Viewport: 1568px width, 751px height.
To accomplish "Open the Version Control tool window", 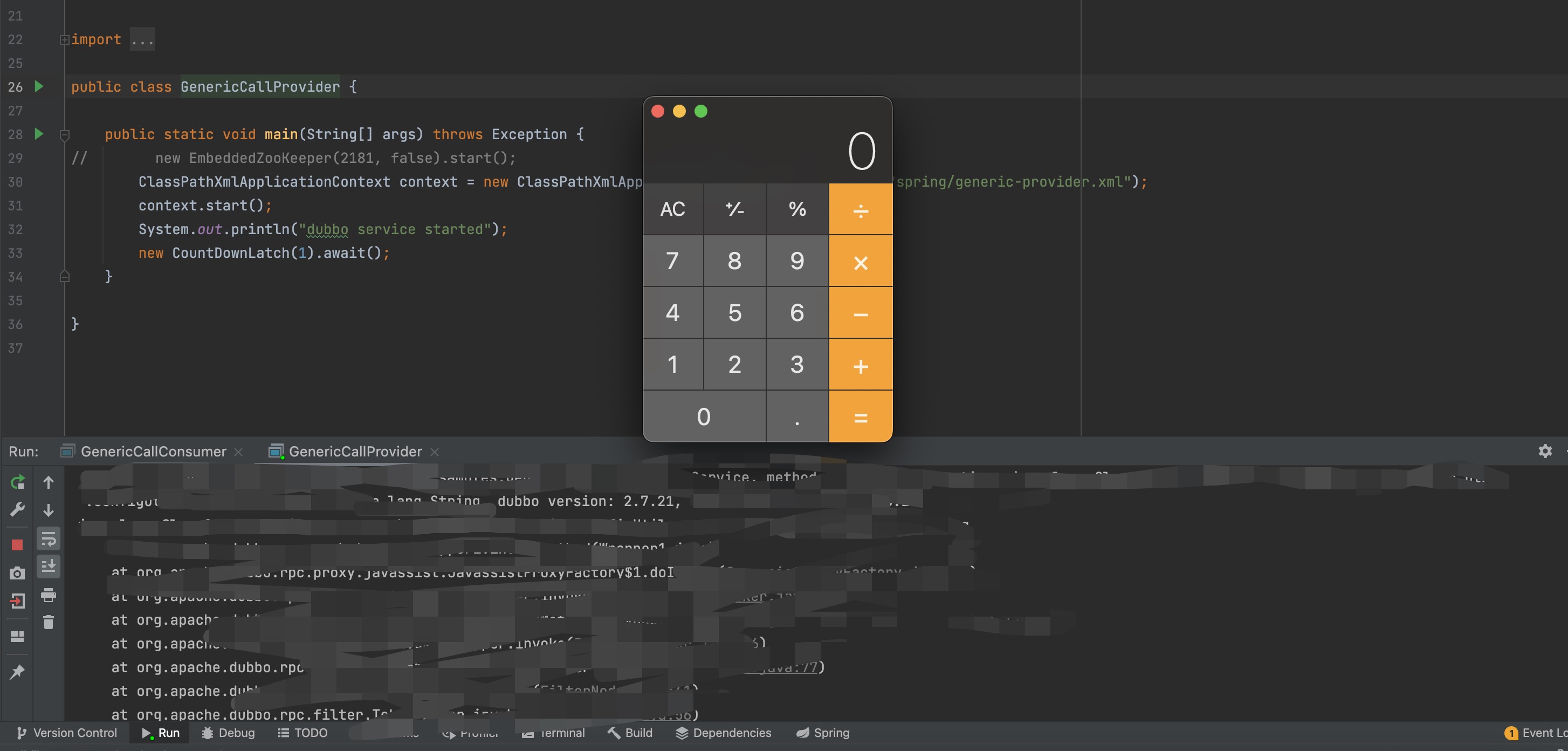I will 67,733.
